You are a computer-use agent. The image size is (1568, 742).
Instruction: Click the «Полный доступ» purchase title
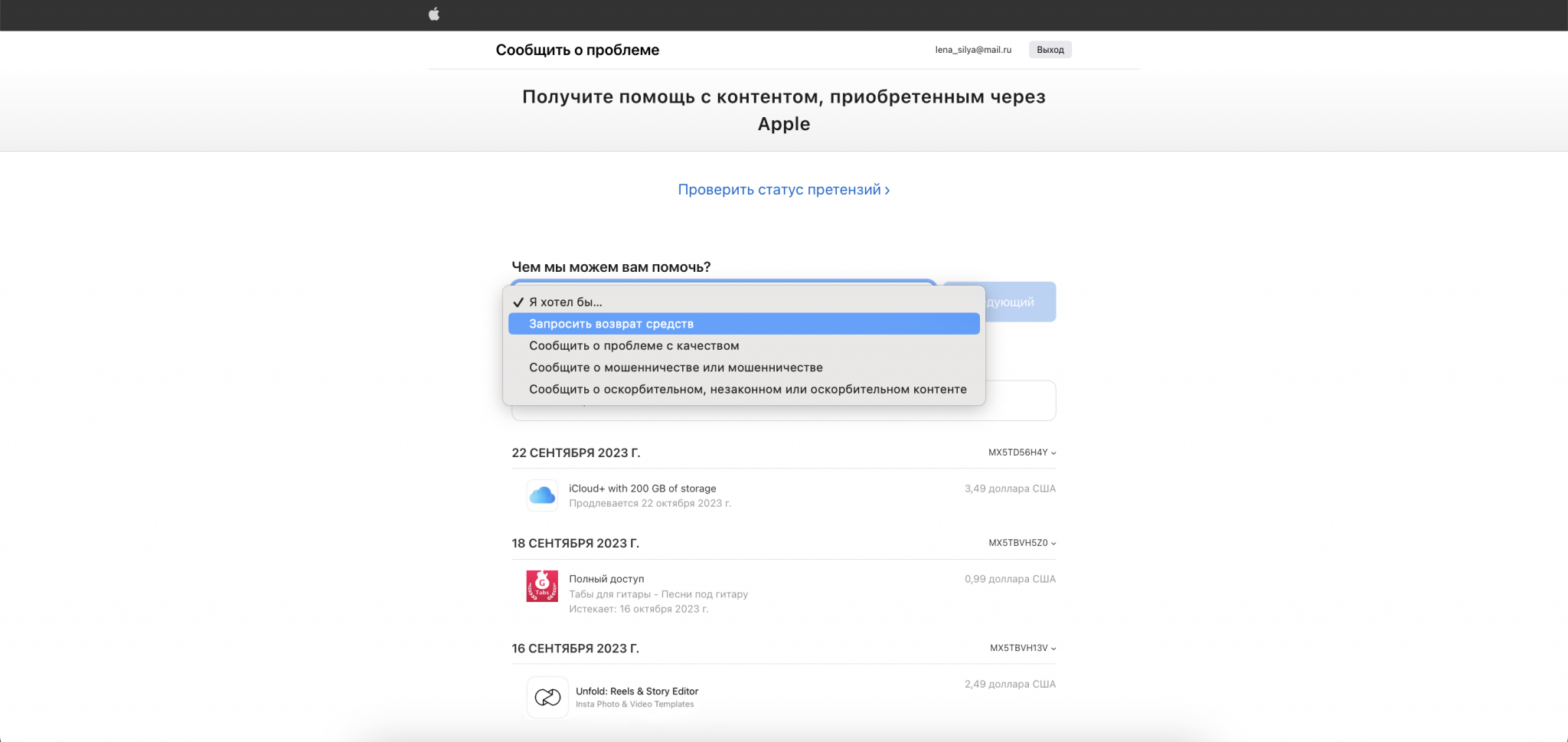pyautogui.click(x=606, y=579)
